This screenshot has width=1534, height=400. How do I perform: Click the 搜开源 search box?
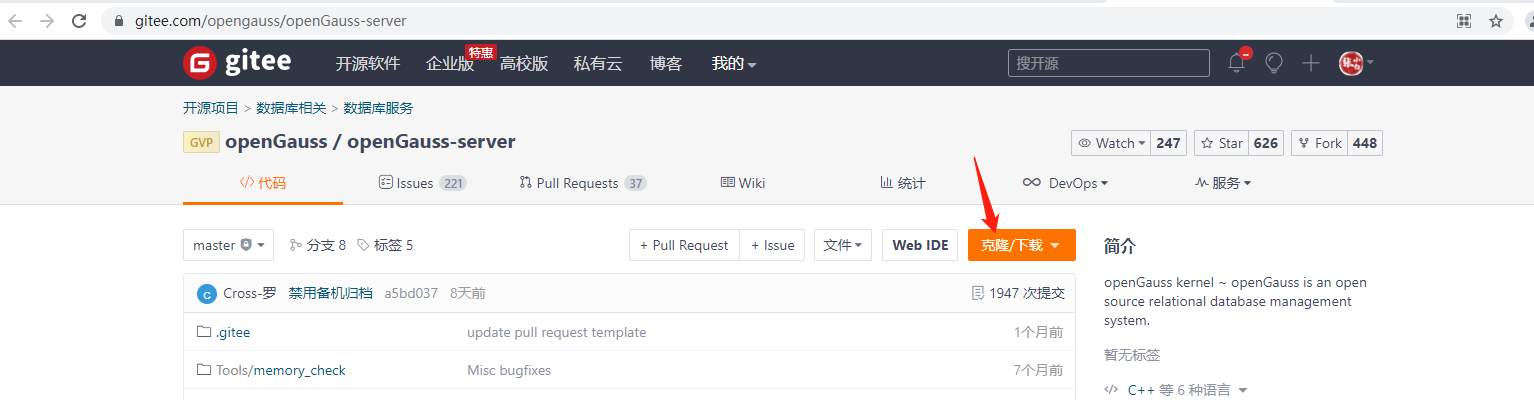(x=1110, y=63)
